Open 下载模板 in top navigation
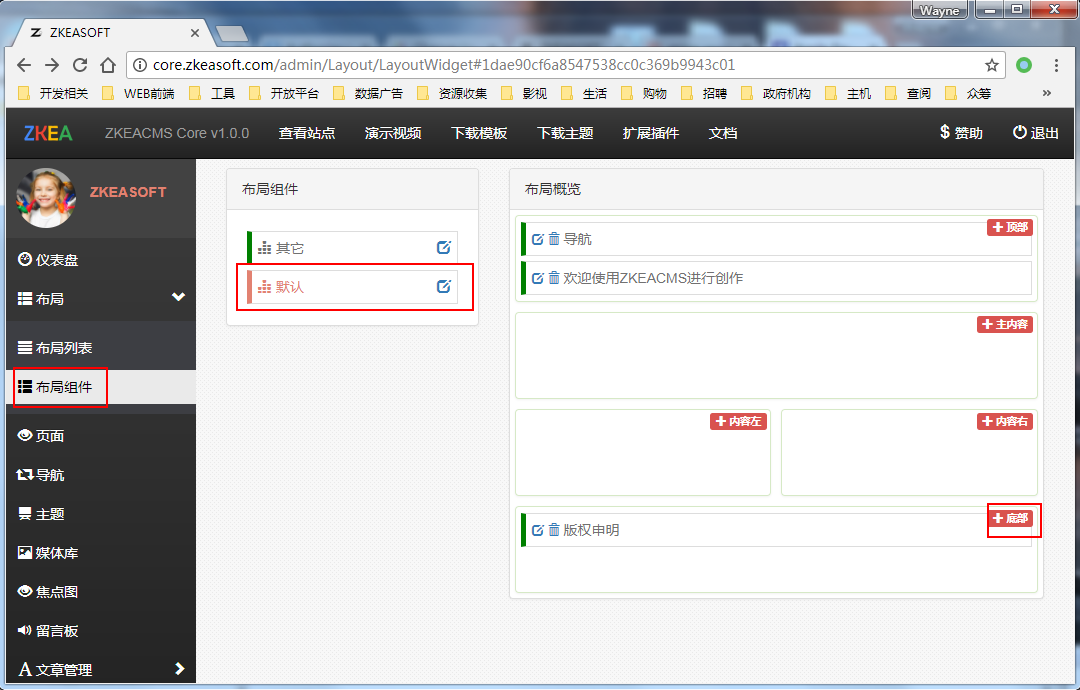 (479, 133)
